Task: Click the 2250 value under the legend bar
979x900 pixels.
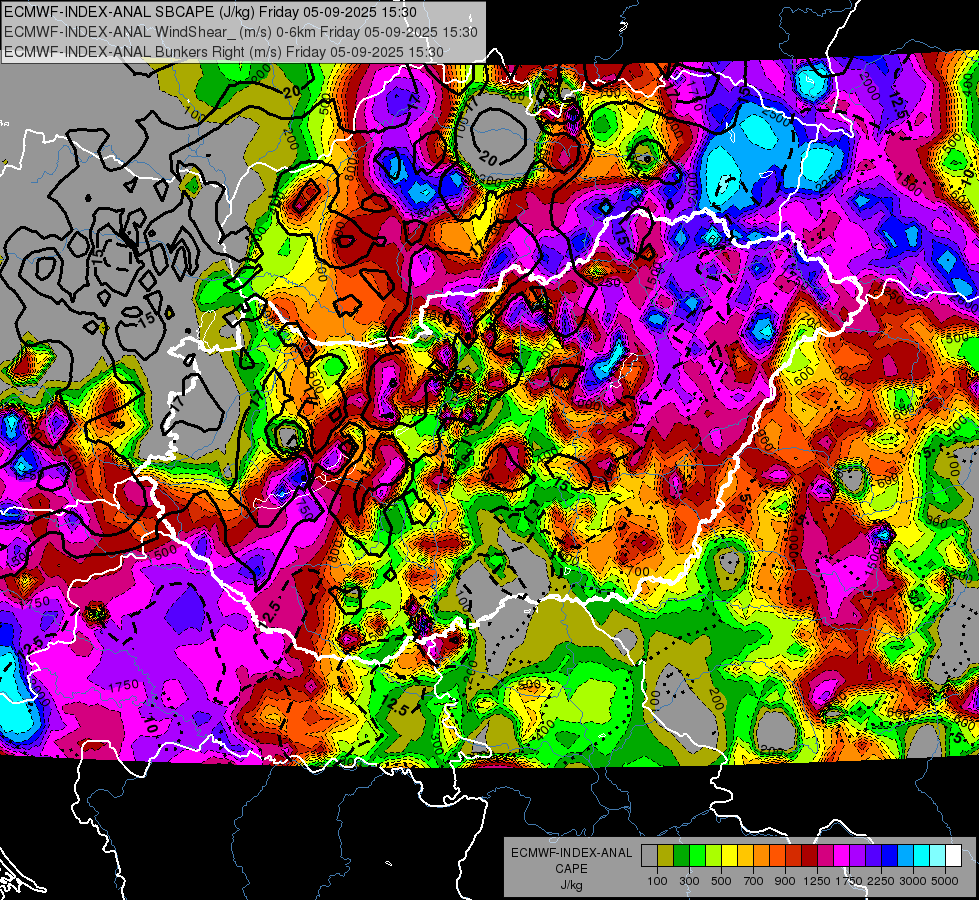Action: (881, 881)
